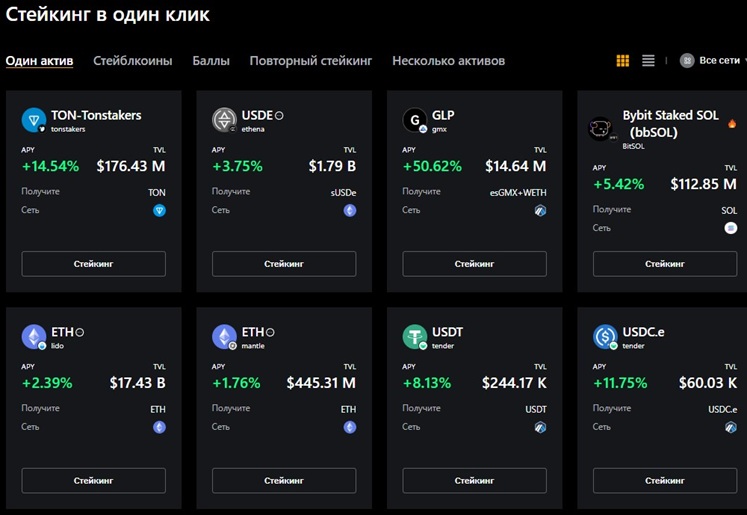
Task: Click the +3.75% APY value
Action: (237, 166)
